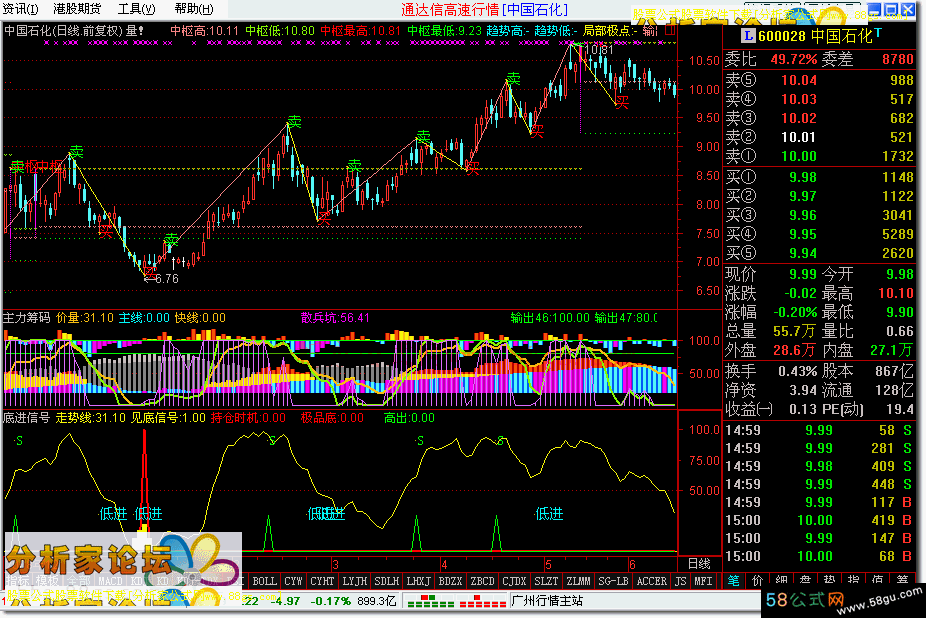
Task: Click the 卖② ask price 10.01
Action: tap(798, 137)
